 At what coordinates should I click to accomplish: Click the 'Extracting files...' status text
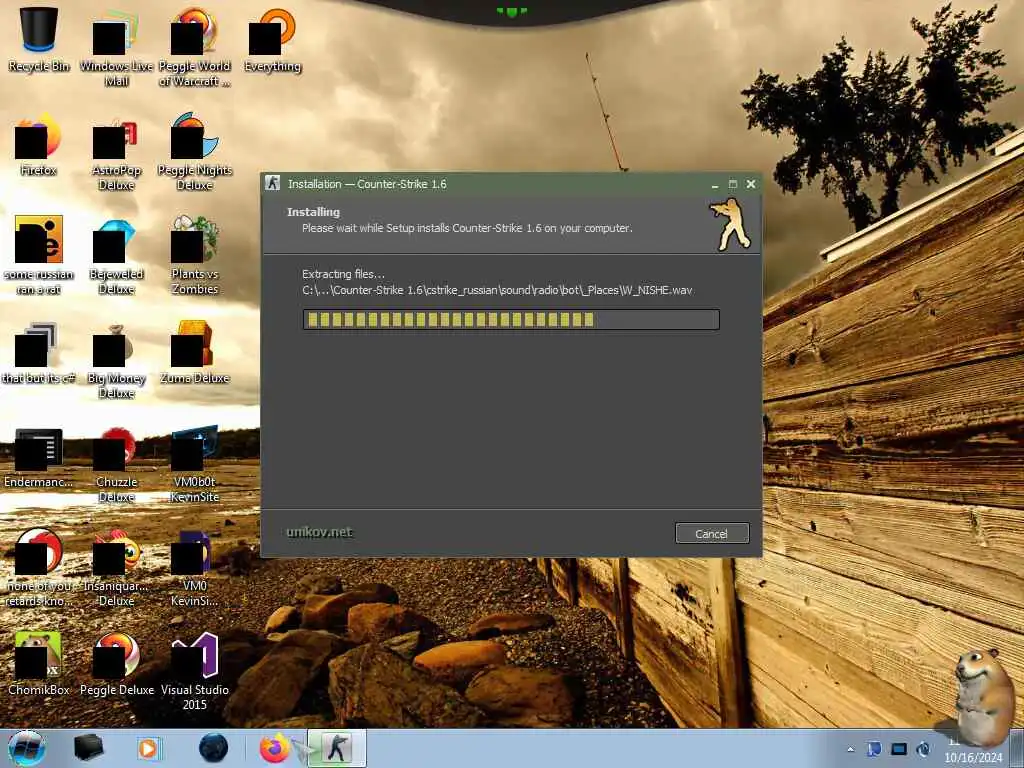(x=344, y=274)
